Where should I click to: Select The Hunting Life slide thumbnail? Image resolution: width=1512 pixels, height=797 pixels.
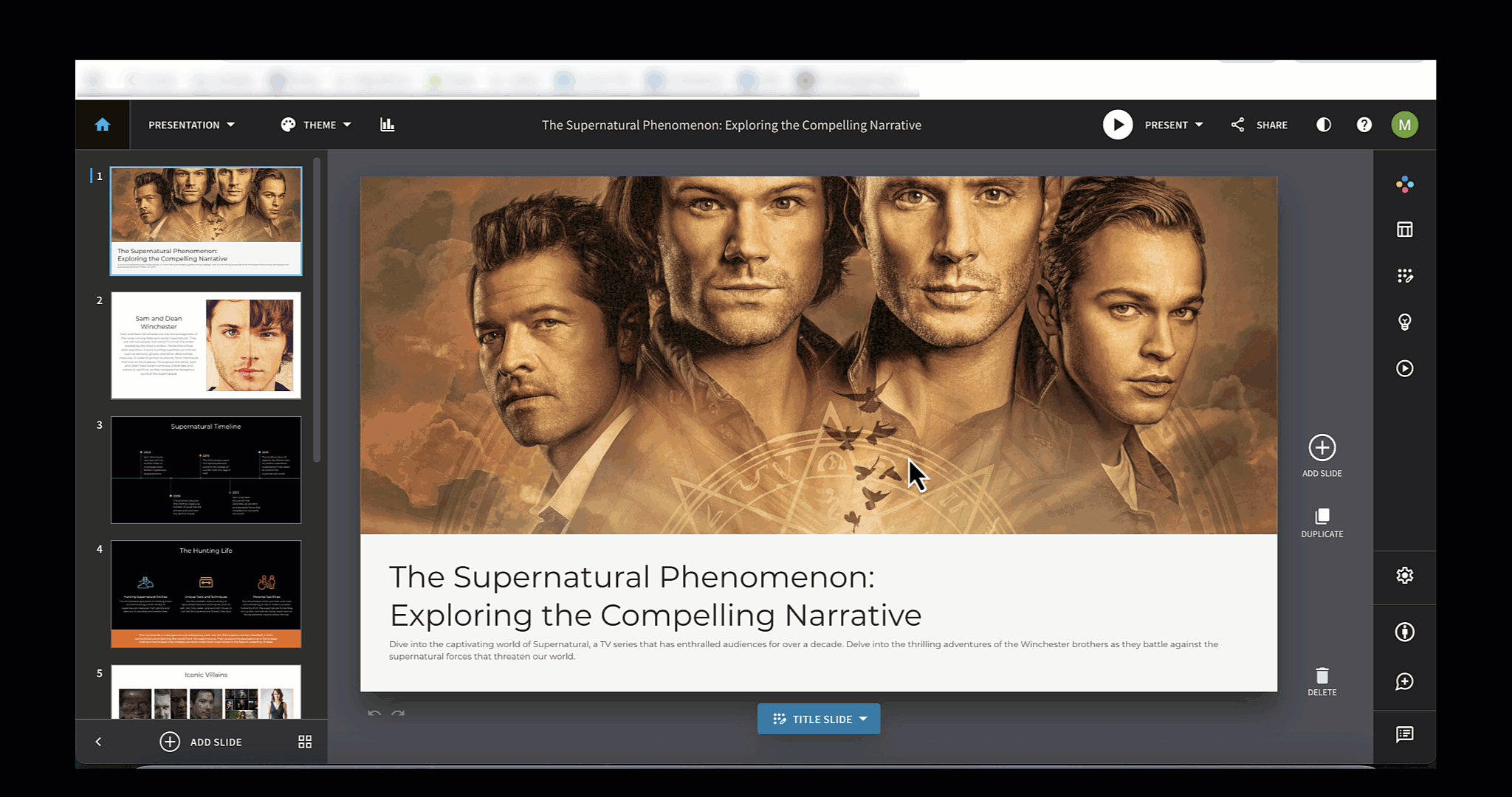click(206, 594)
